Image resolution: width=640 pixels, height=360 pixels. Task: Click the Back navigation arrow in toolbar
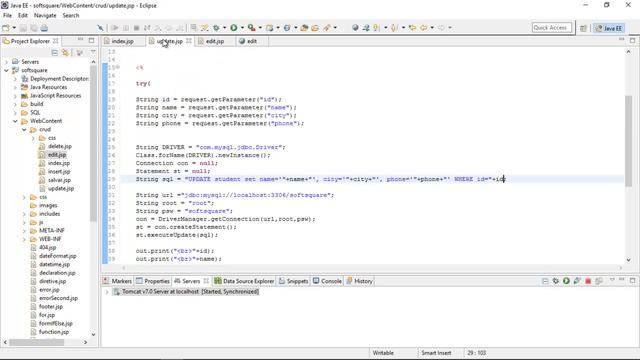pyautogui.click(x=424, y=28)
